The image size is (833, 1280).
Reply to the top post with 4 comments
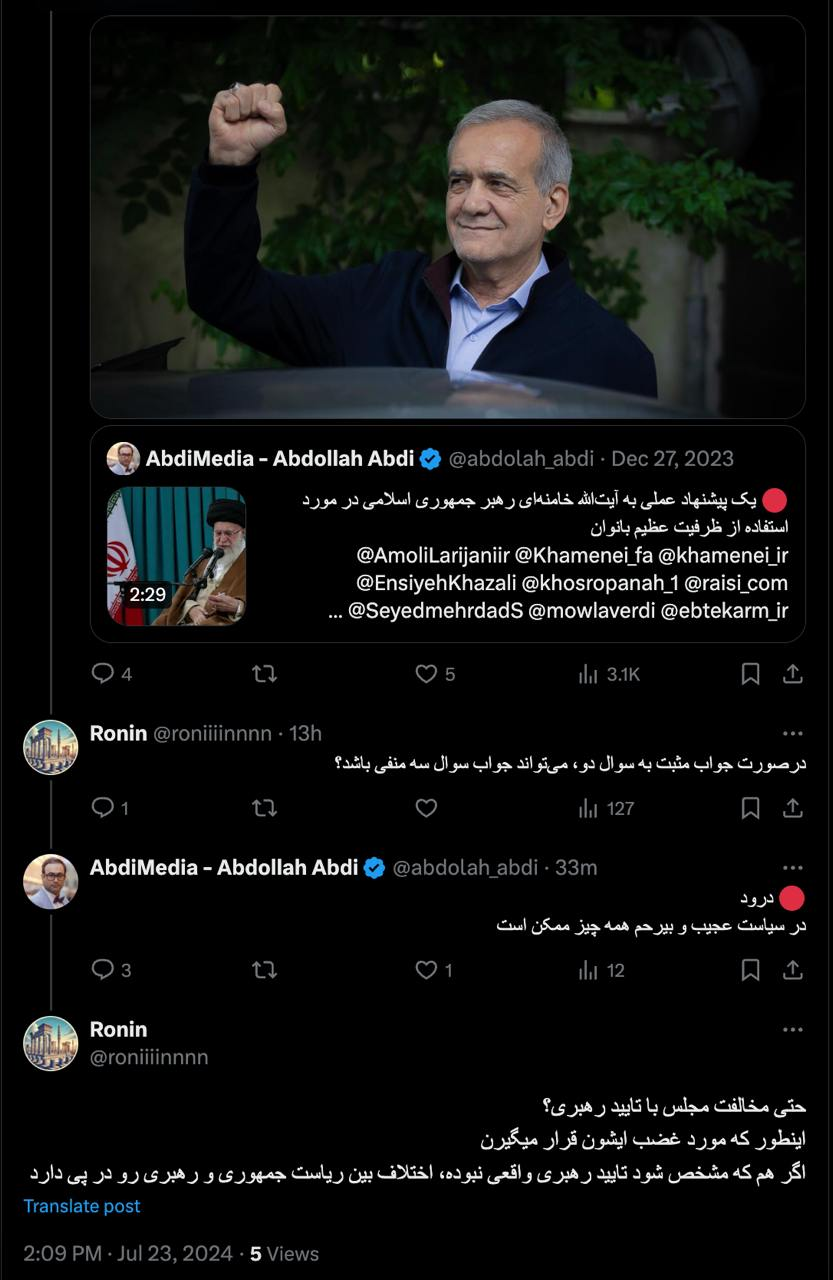tap(103, 674)
